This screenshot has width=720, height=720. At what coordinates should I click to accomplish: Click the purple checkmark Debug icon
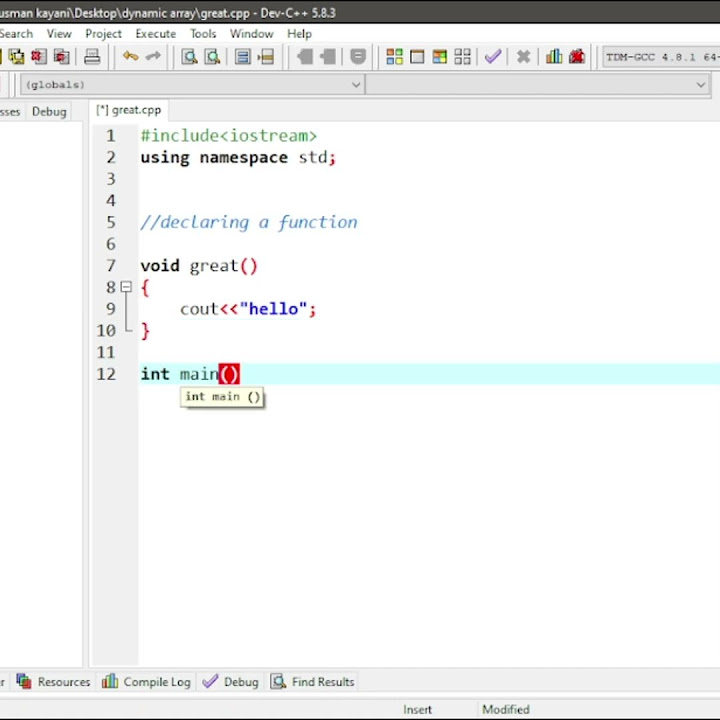[493, 56]
